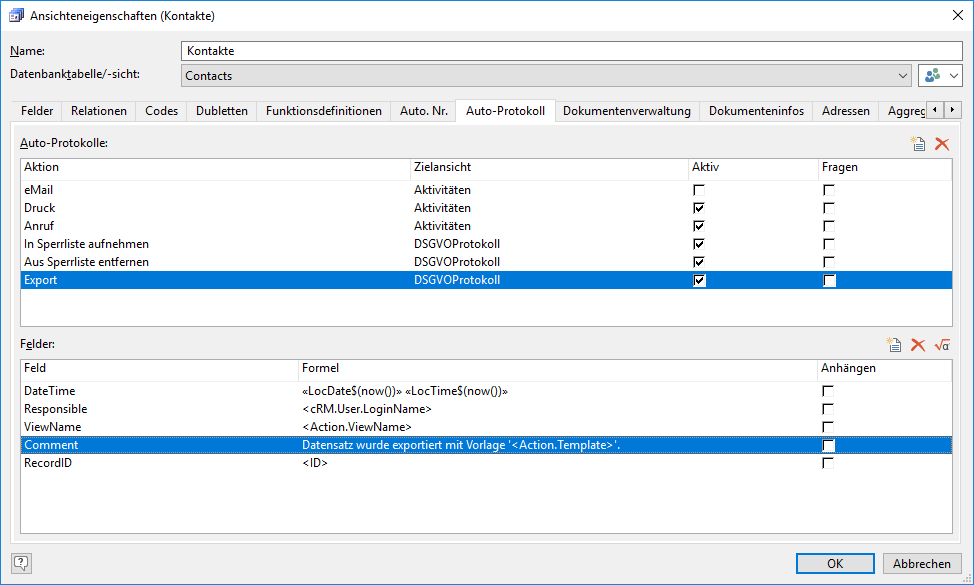Enable Fragen for the Anruf action
The height and width of the screenshot is (585, 974).
tap(828, 226)
